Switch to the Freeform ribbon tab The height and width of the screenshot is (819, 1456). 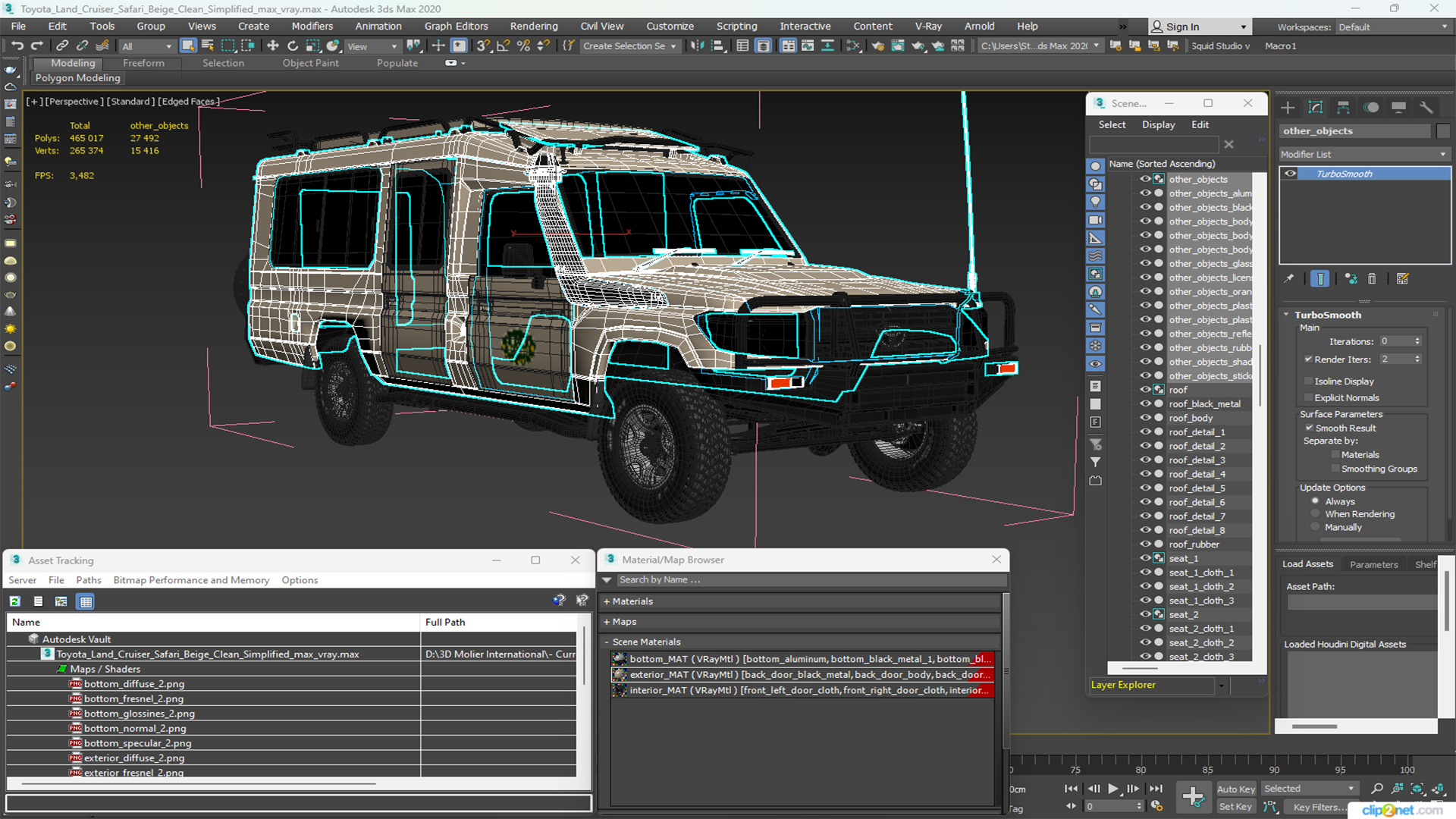143,63
